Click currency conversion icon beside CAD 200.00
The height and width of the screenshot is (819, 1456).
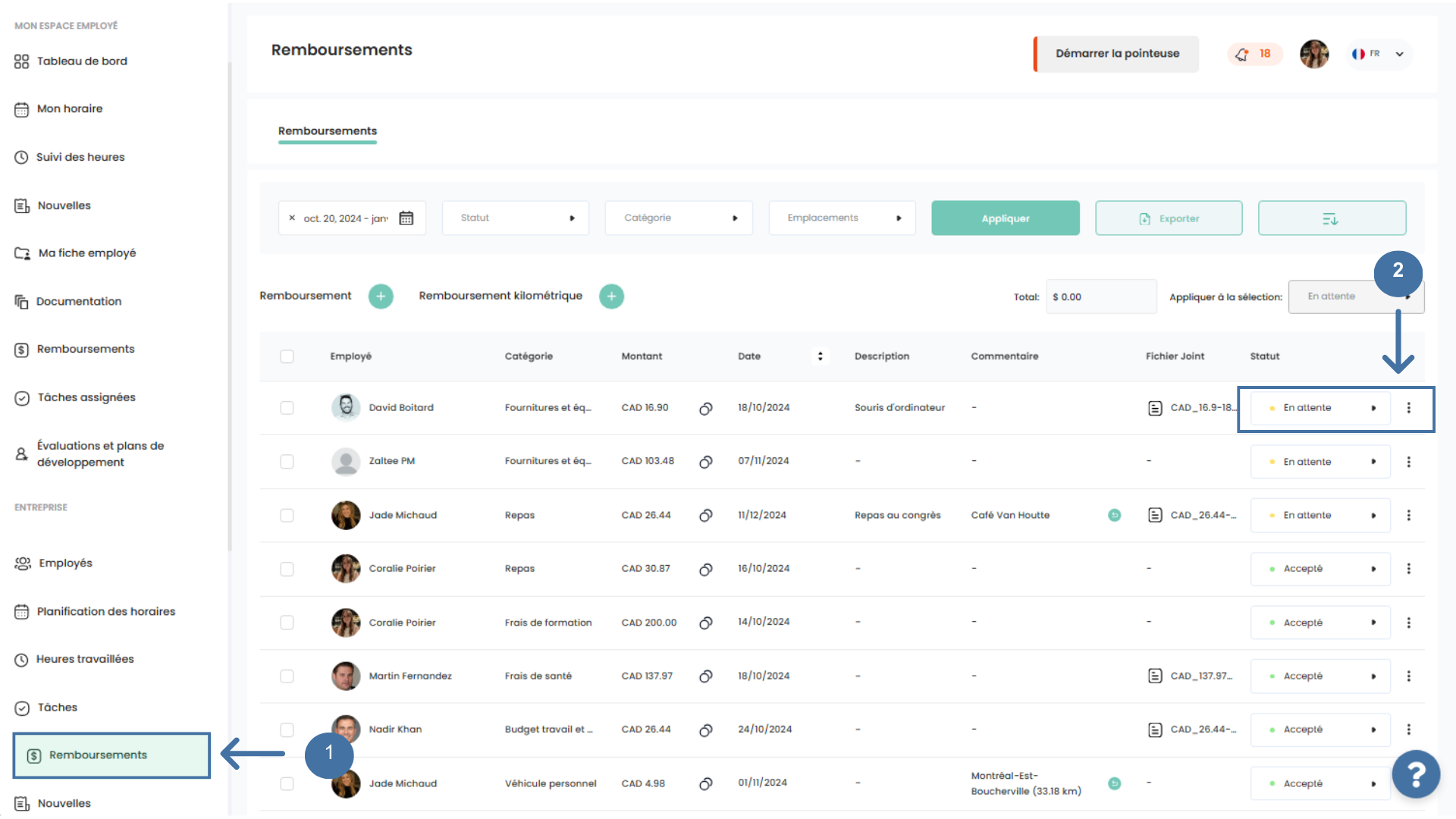(x=705, y=623)
